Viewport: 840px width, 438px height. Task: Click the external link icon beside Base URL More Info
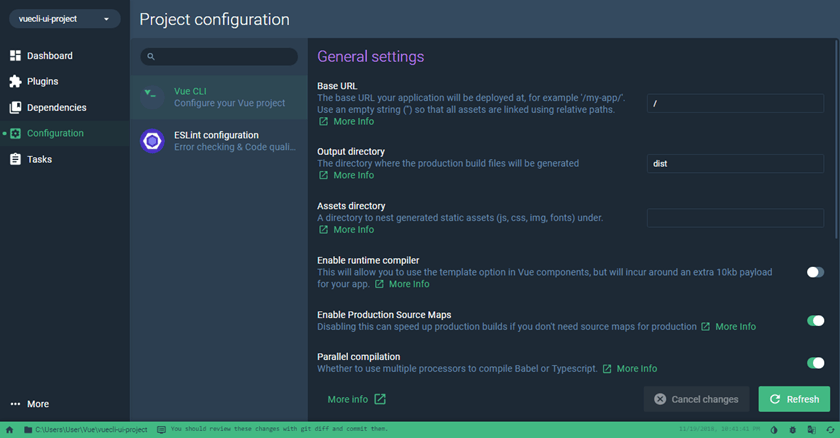pos(323,122)
